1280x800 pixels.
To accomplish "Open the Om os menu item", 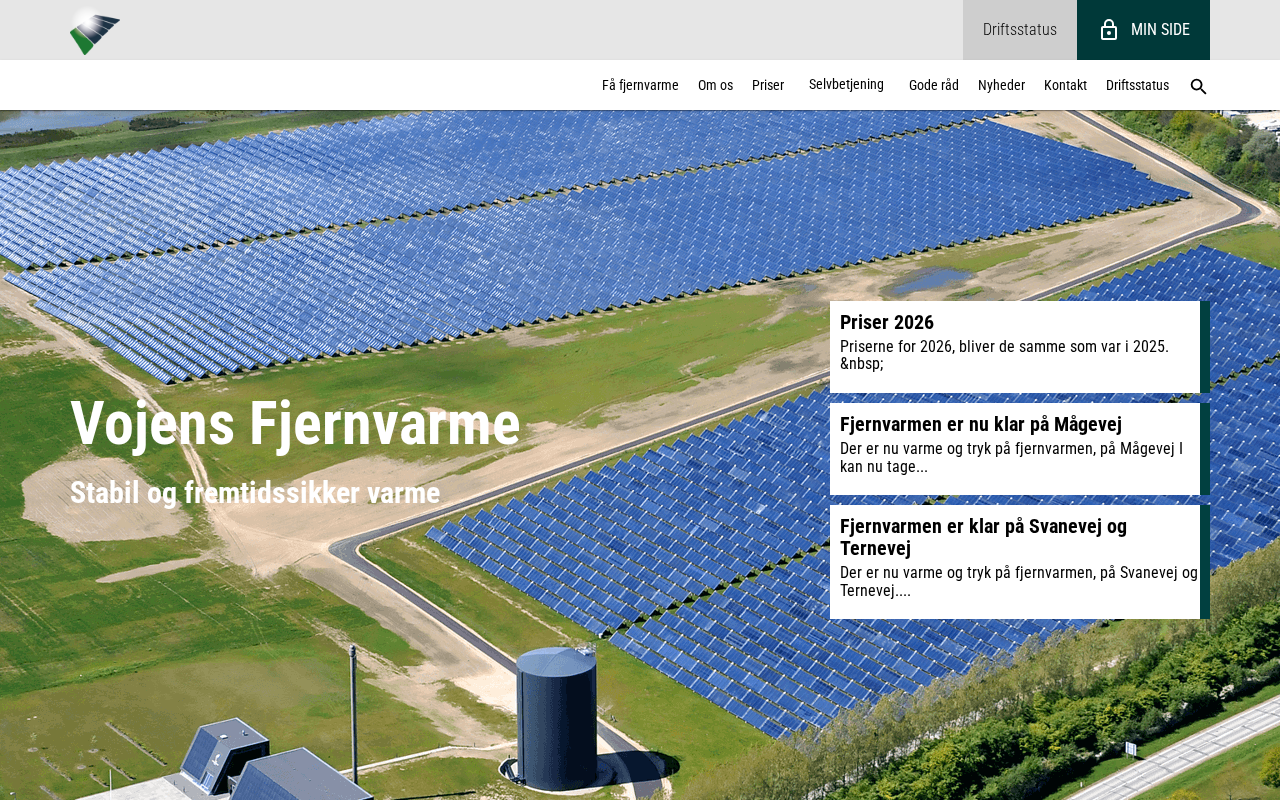I will pyautogui.click(x=715, y=85).
